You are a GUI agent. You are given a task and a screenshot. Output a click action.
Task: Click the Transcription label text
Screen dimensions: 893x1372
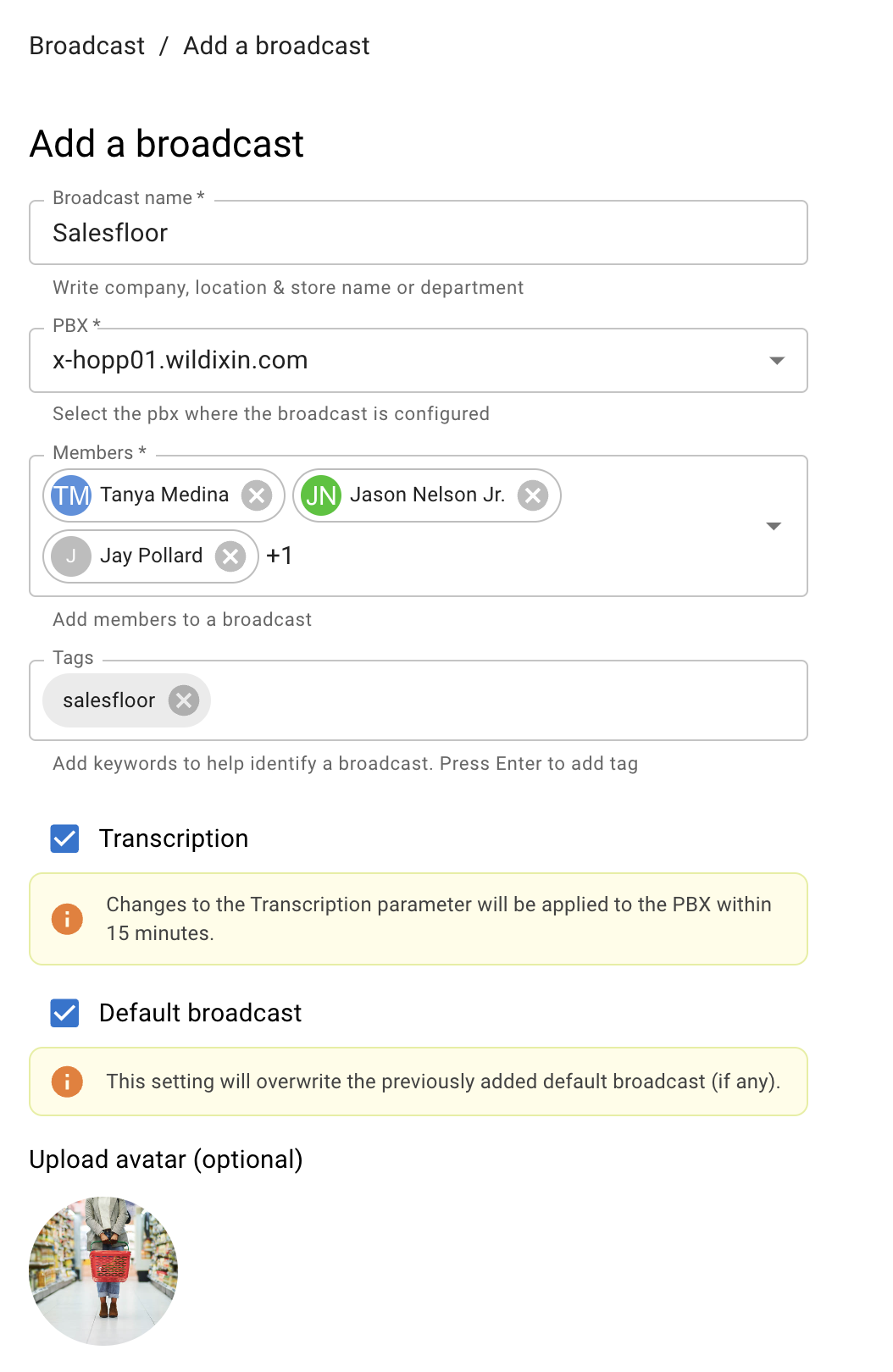tap(174, 838)
